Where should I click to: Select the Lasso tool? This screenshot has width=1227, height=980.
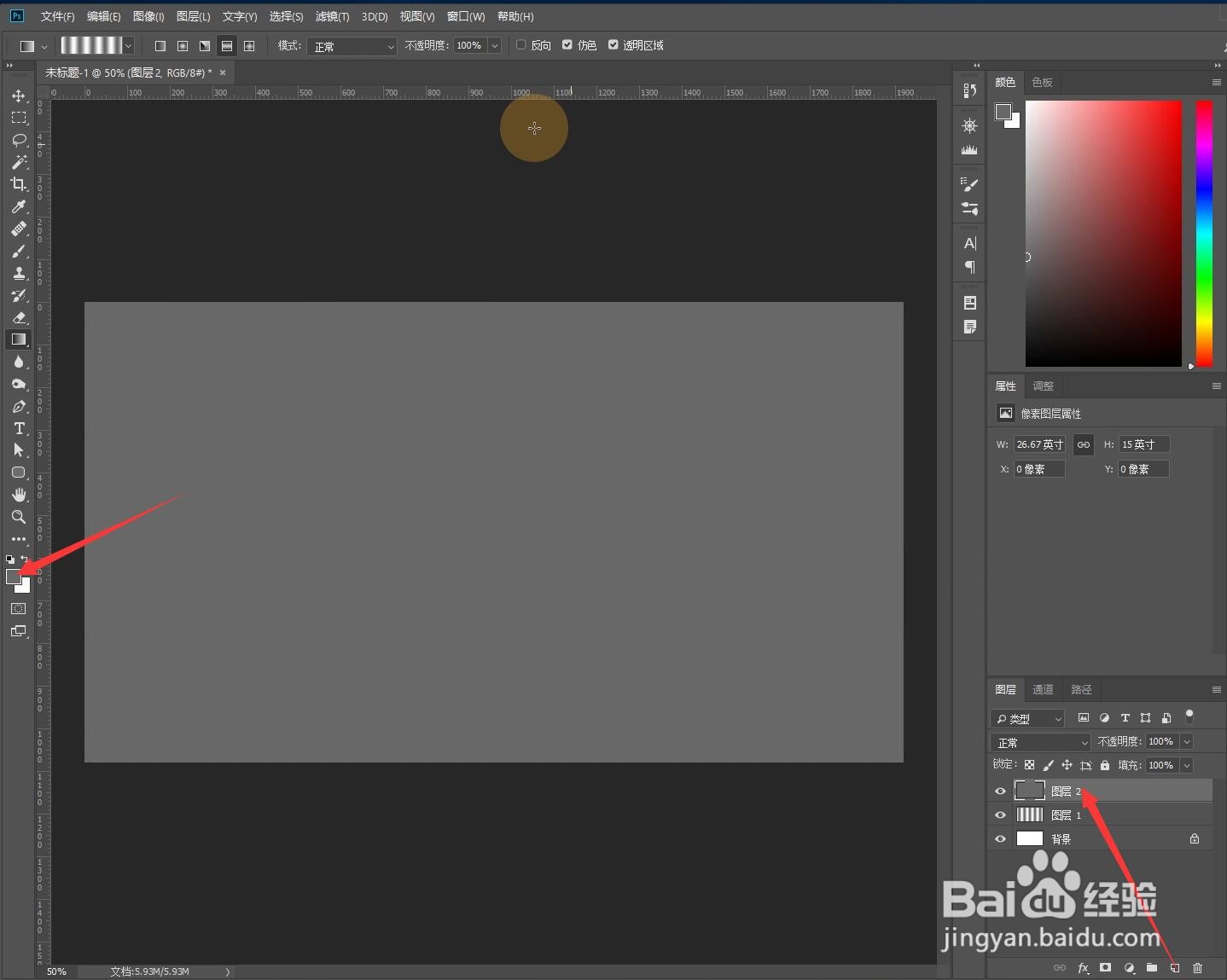click(x=19, y=140)
